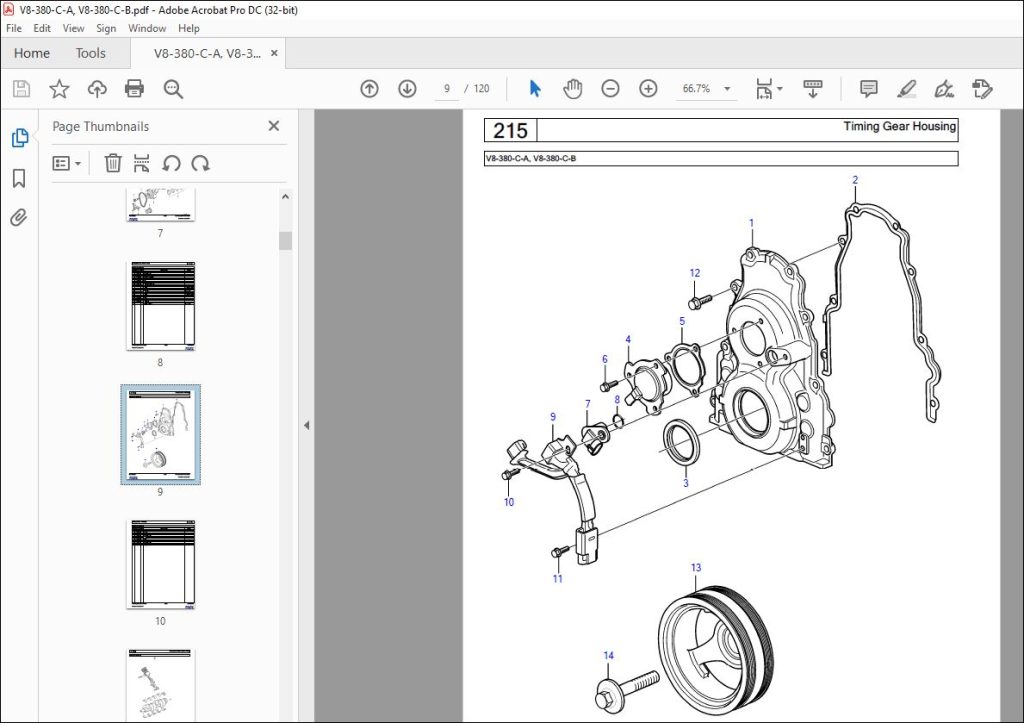Open the Sign menu
The image size is (1024, 723).
[x=106, y=28]
